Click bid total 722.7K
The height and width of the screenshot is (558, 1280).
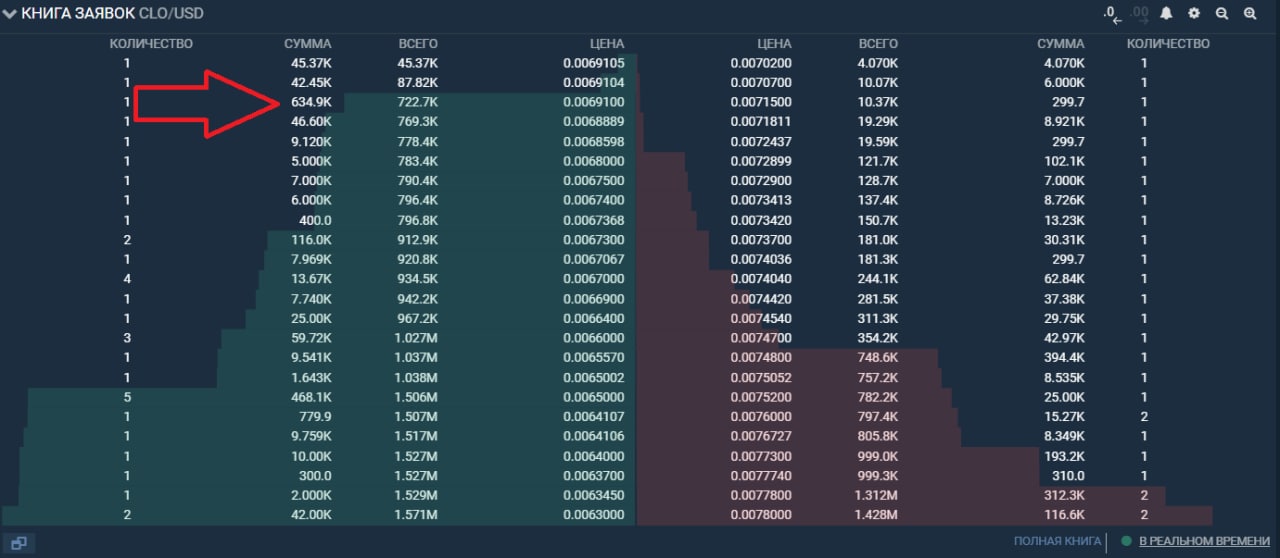pyautogui.click(x=418, y=102)
